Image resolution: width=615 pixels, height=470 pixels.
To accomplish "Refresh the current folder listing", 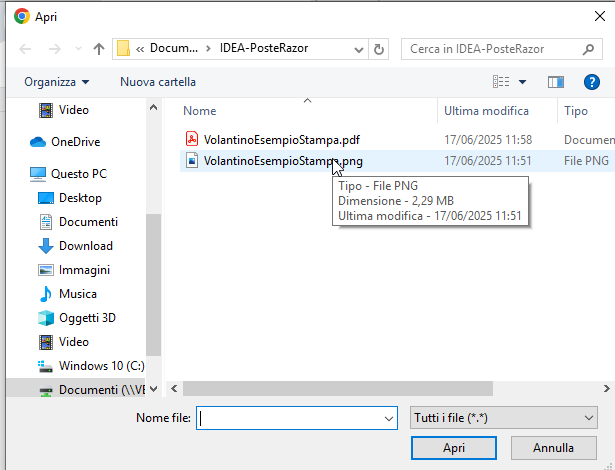I will [x=379, y=49].
